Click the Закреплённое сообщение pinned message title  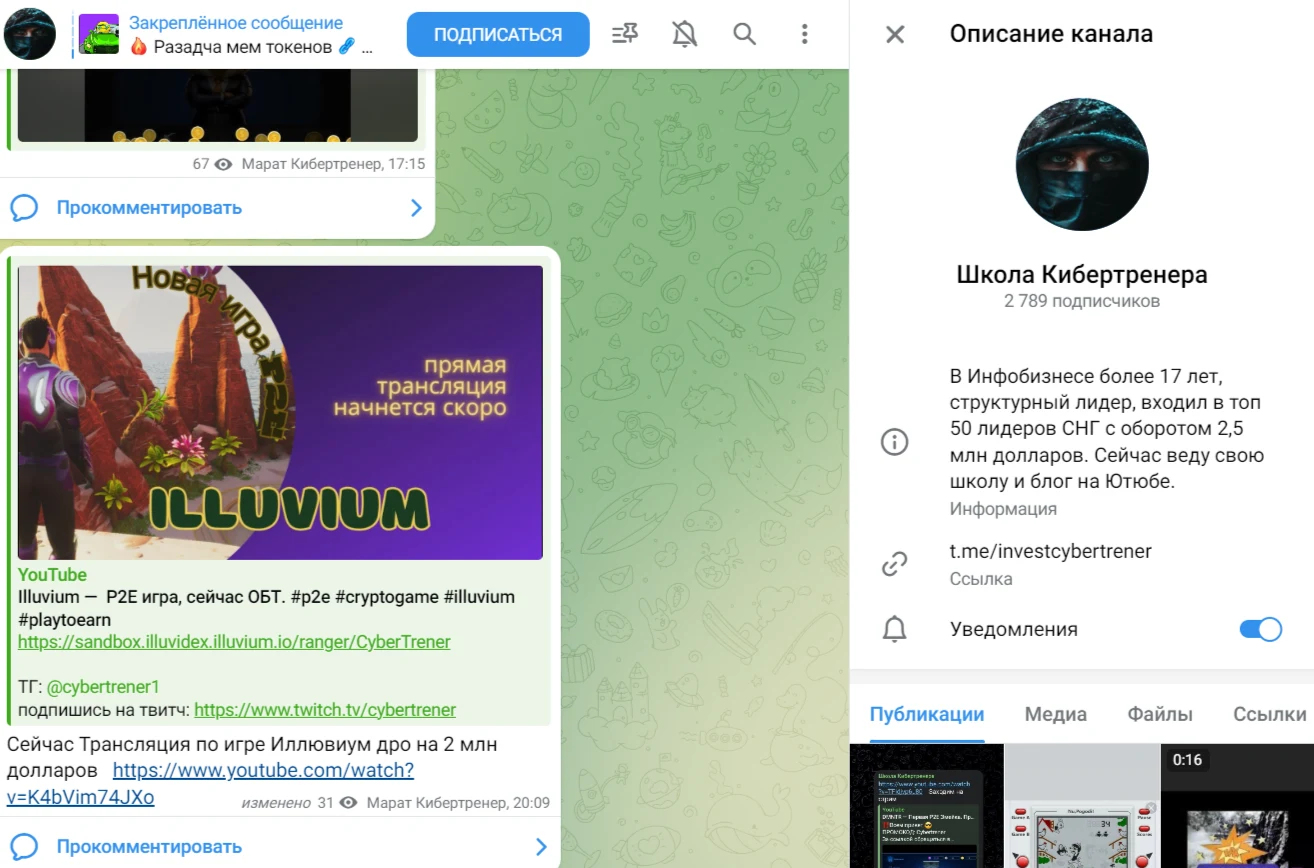point(236,23)
